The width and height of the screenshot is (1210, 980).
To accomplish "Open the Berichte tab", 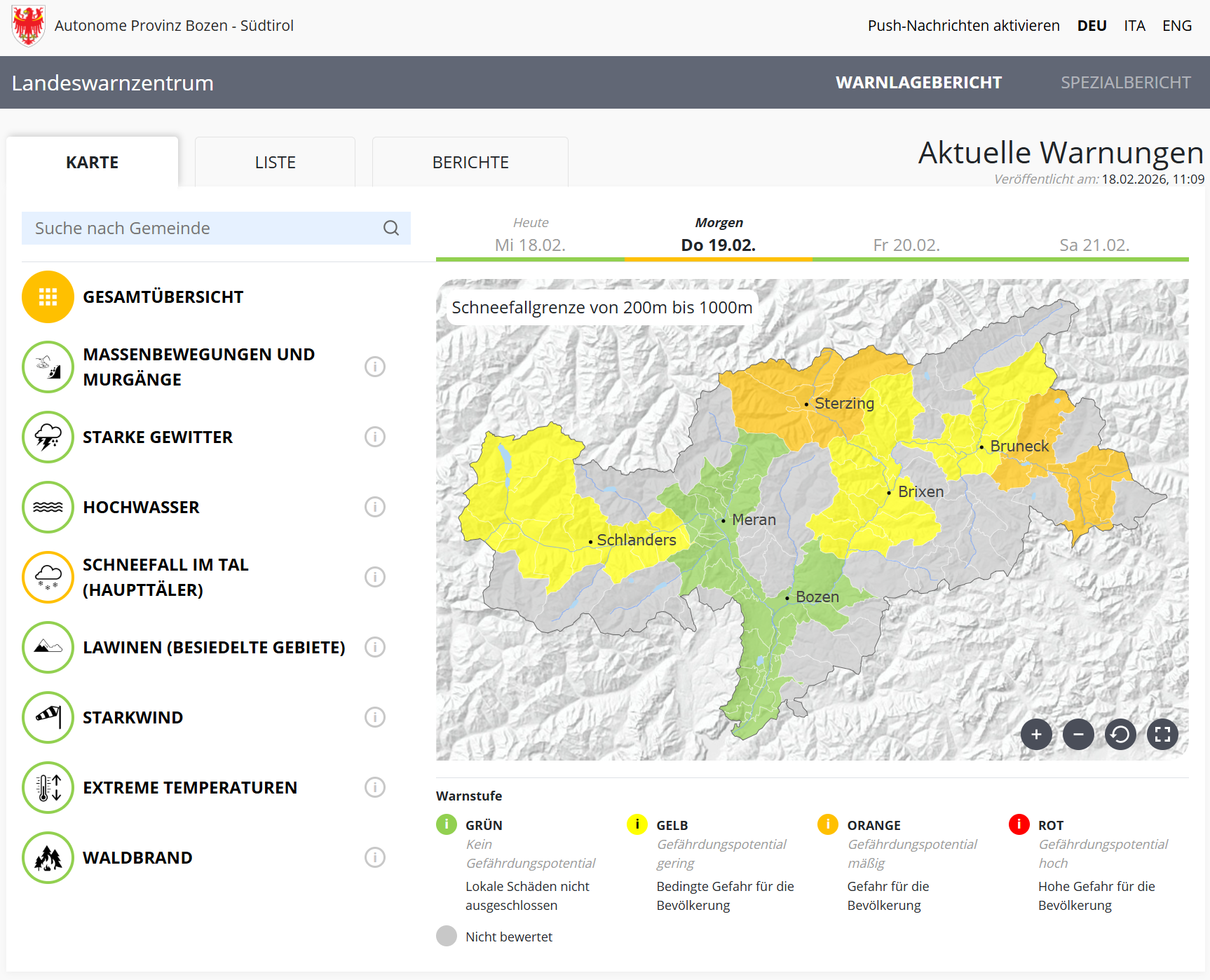I will pos(470,163).
